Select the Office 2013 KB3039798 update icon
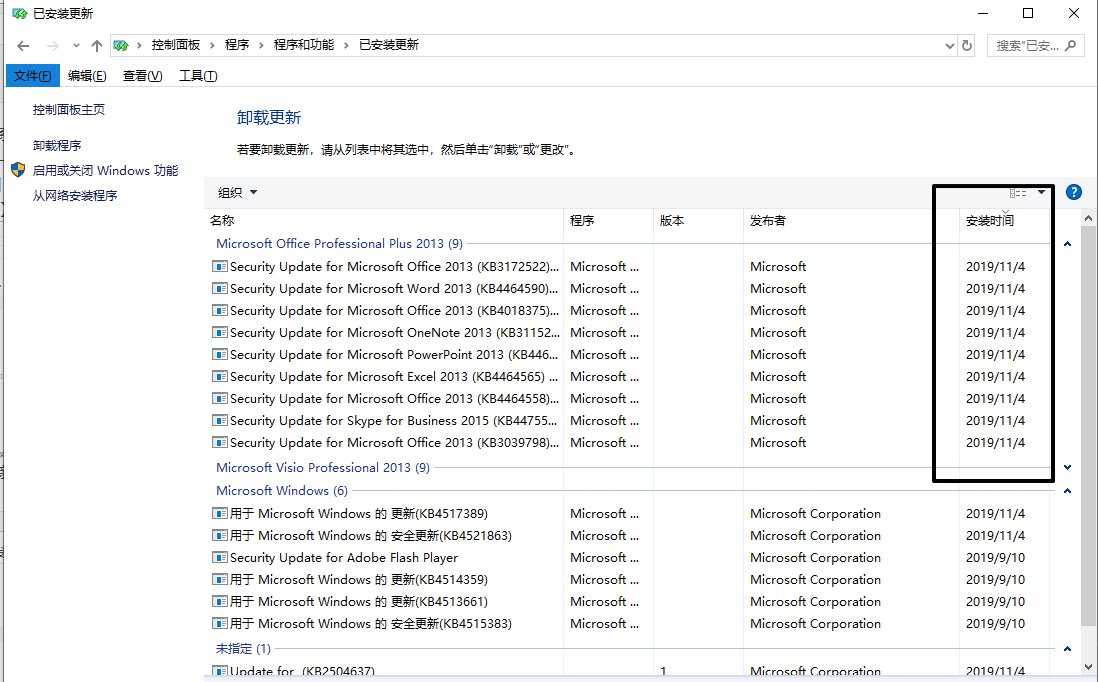 tap(220, 443)
